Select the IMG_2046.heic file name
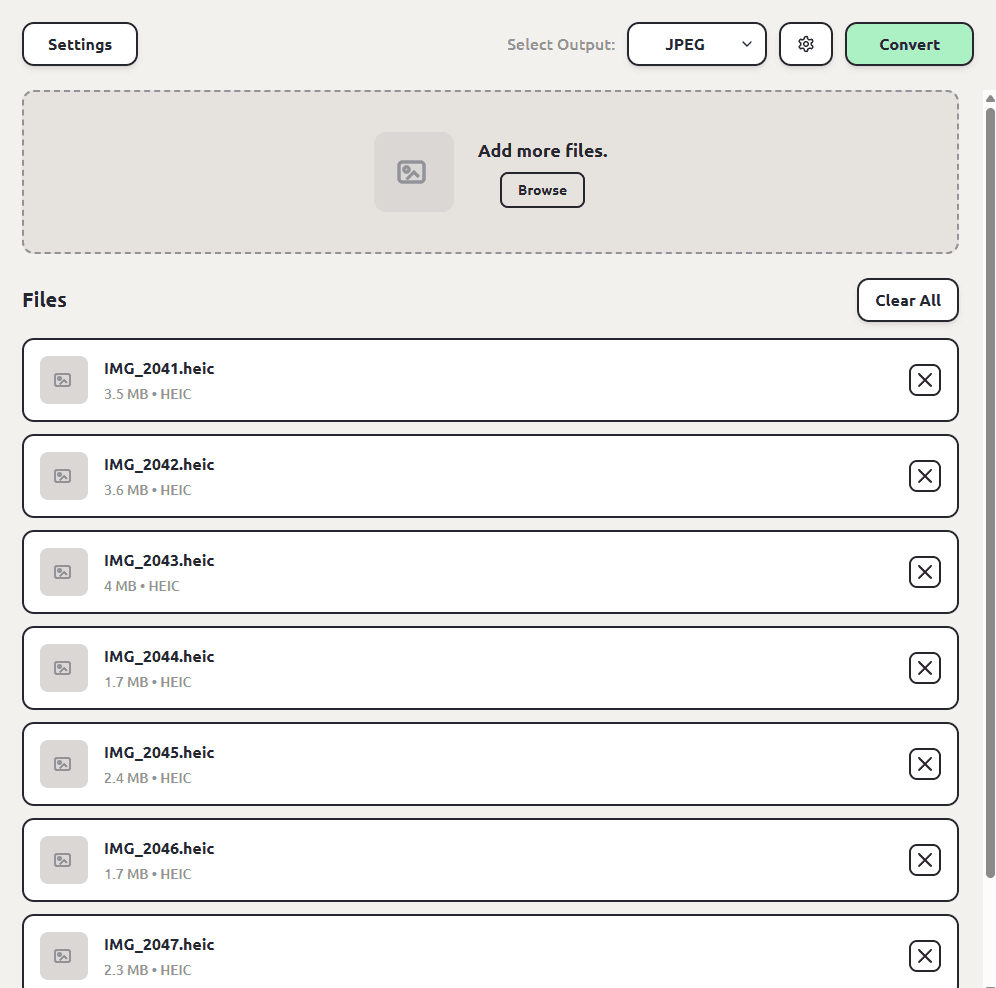This screenshot has width=996, height=988. click(x=159, y=848)
